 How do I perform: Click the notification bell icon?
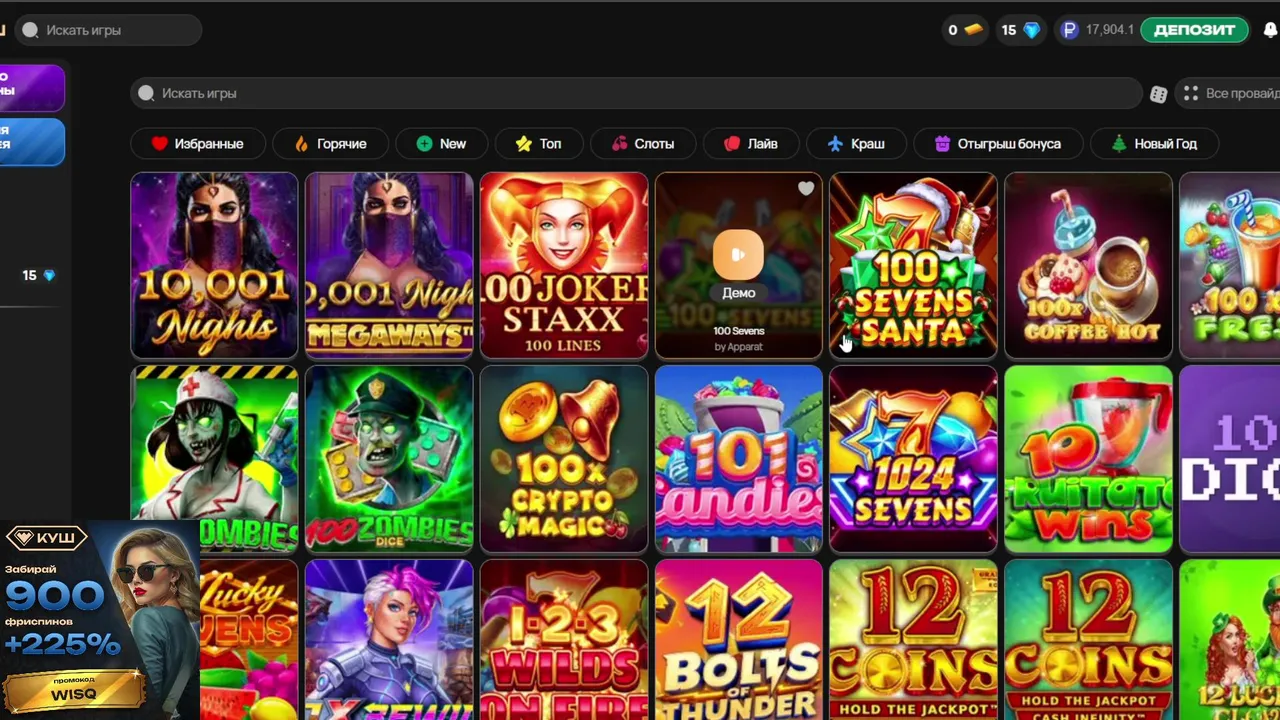1271,30
